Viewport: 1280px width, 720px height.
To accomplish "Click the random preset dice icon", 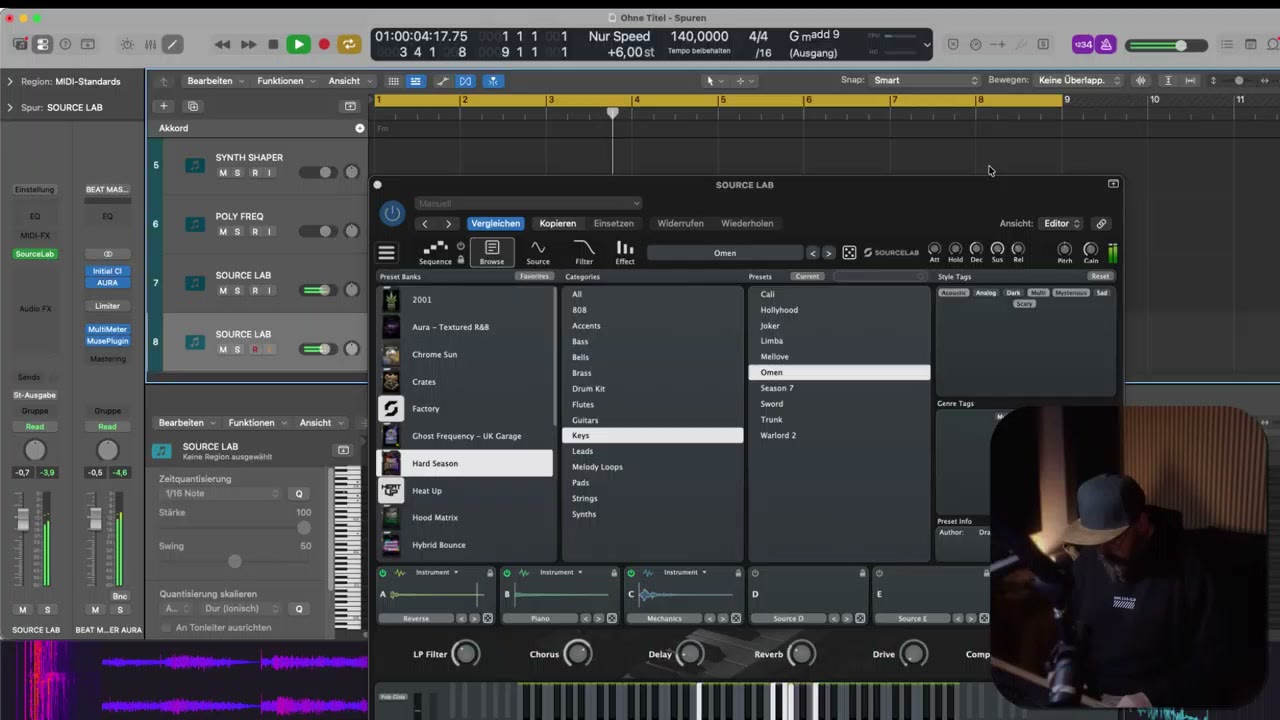I will pos(849,253).
